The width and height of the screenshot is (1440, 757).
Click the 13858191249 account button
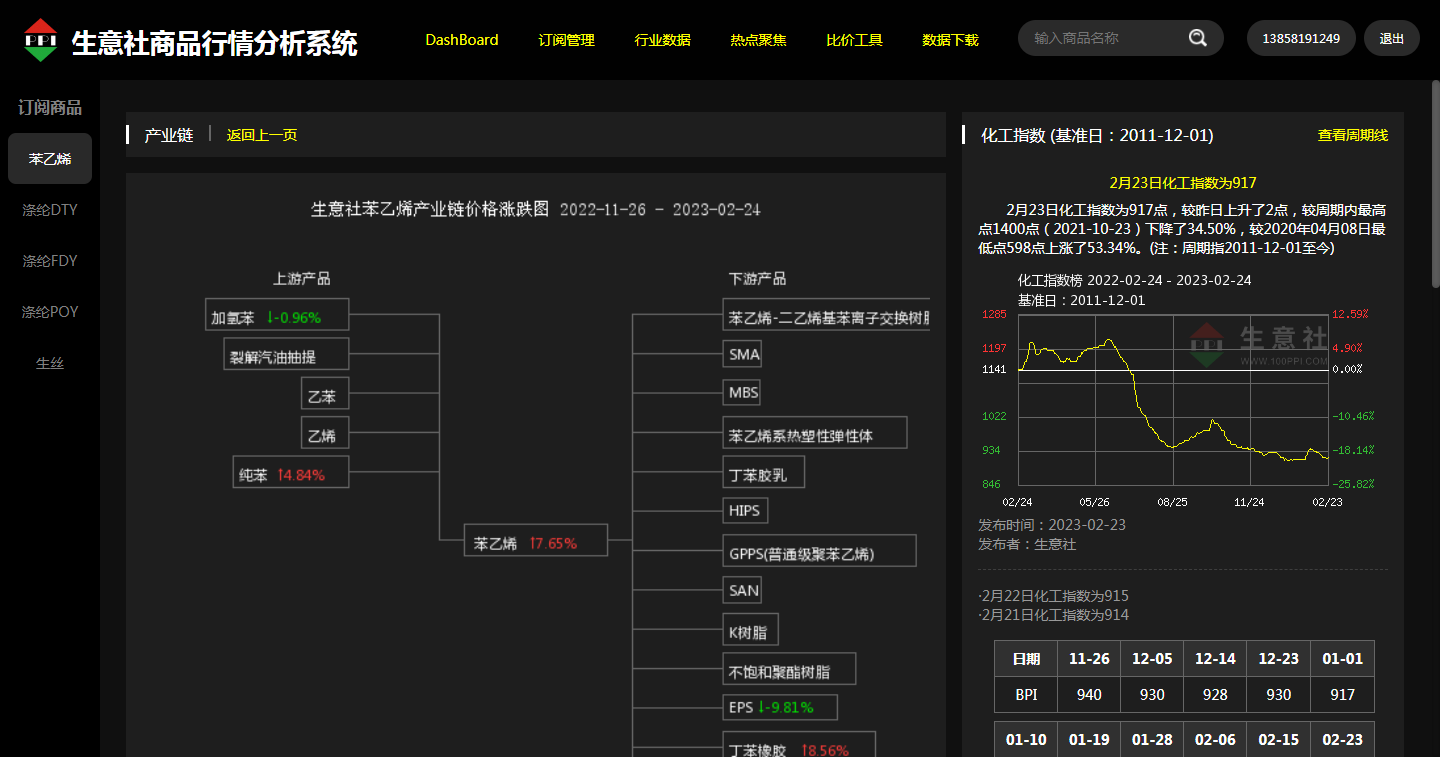pyautogui.click(x=1300, y=38)
